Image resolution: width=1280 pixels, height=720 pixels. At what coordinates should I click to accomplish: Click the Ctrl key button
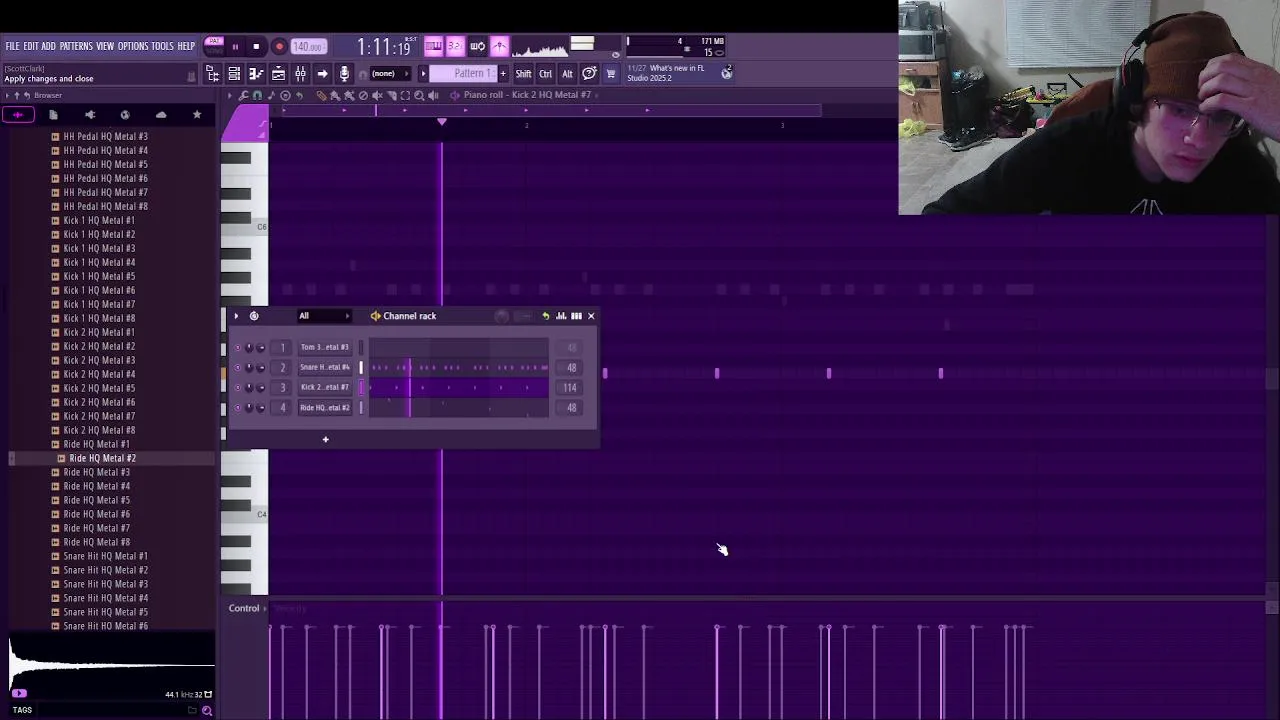[546, 74]
